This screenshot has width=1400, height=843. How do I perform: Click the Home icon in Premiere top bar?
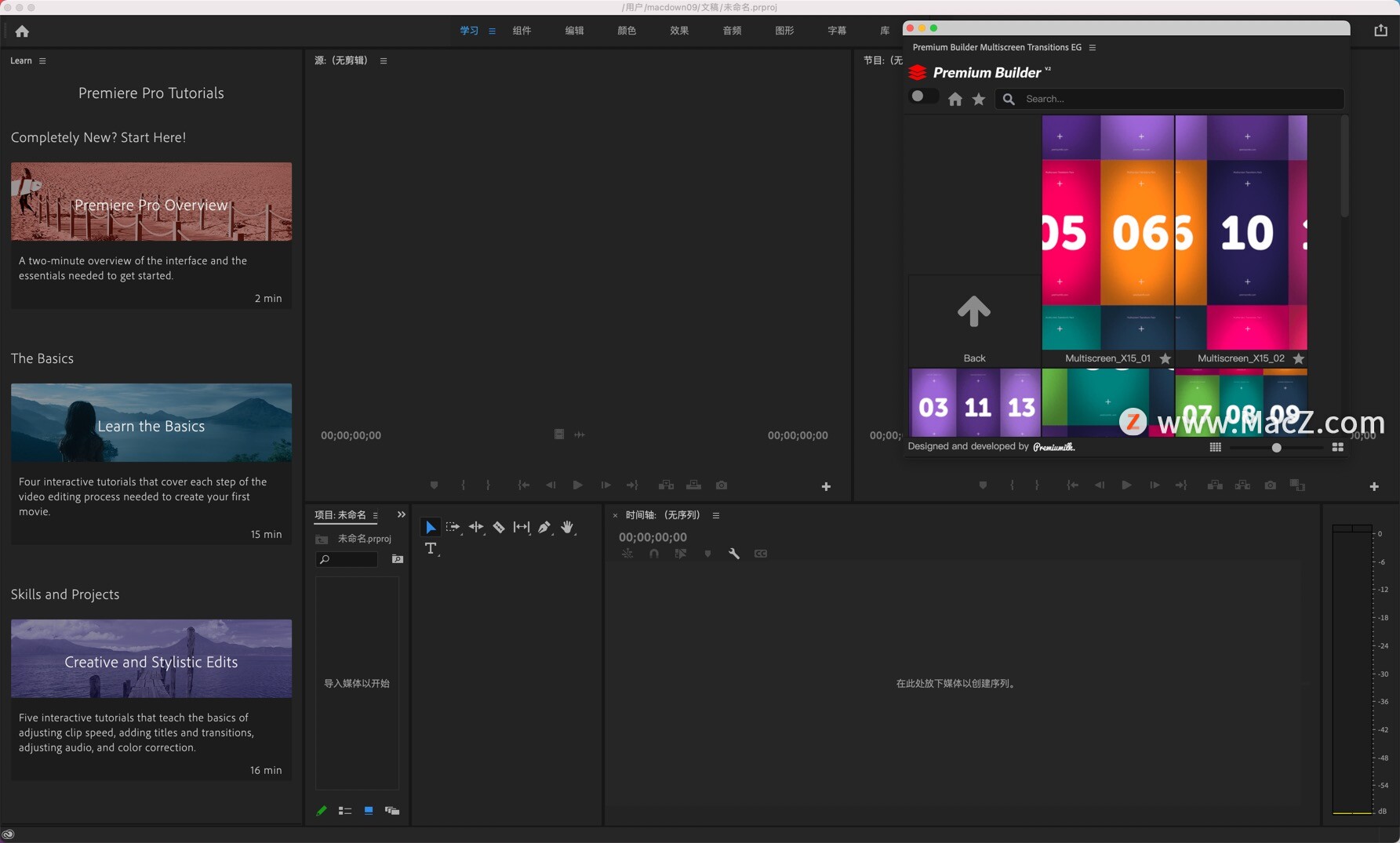pyautogui.click(x=22, y=31)
